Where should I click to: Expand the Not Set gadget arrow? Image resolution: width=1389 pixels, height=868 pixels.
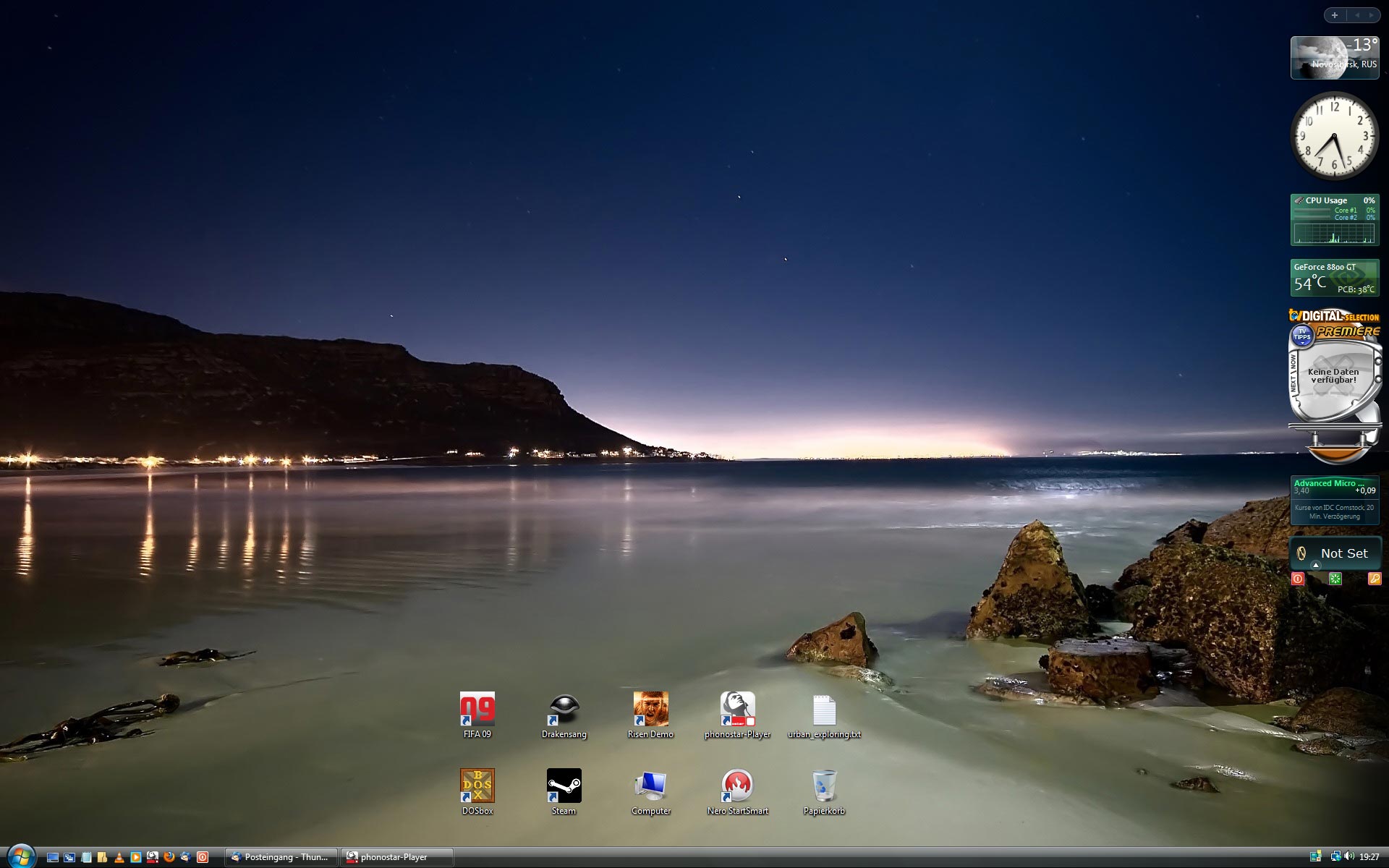[1316, 565]
